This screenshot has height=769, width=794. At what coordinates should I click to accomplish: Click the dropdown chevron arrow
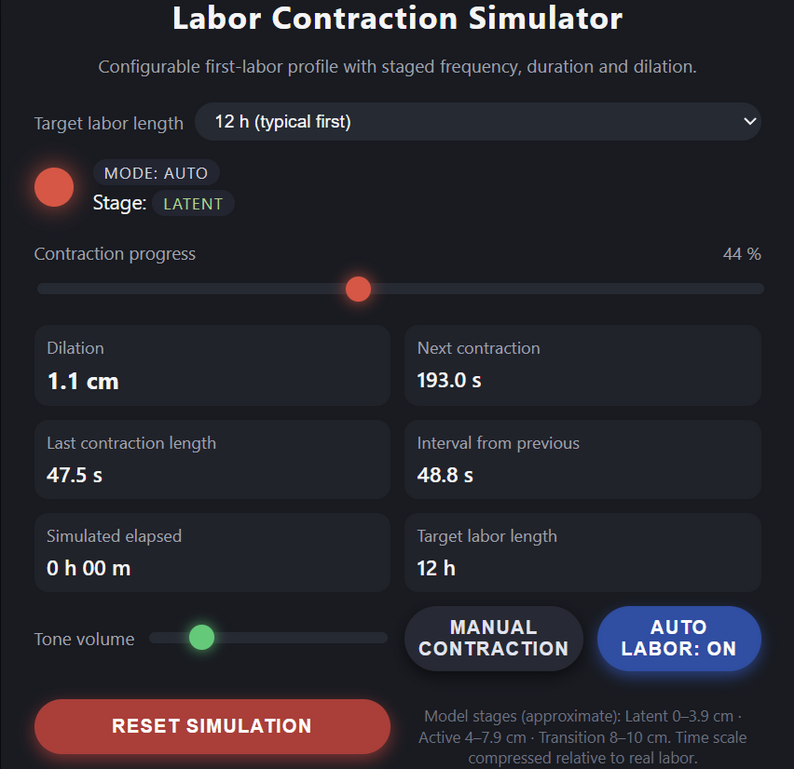click(x=750, y=122)
